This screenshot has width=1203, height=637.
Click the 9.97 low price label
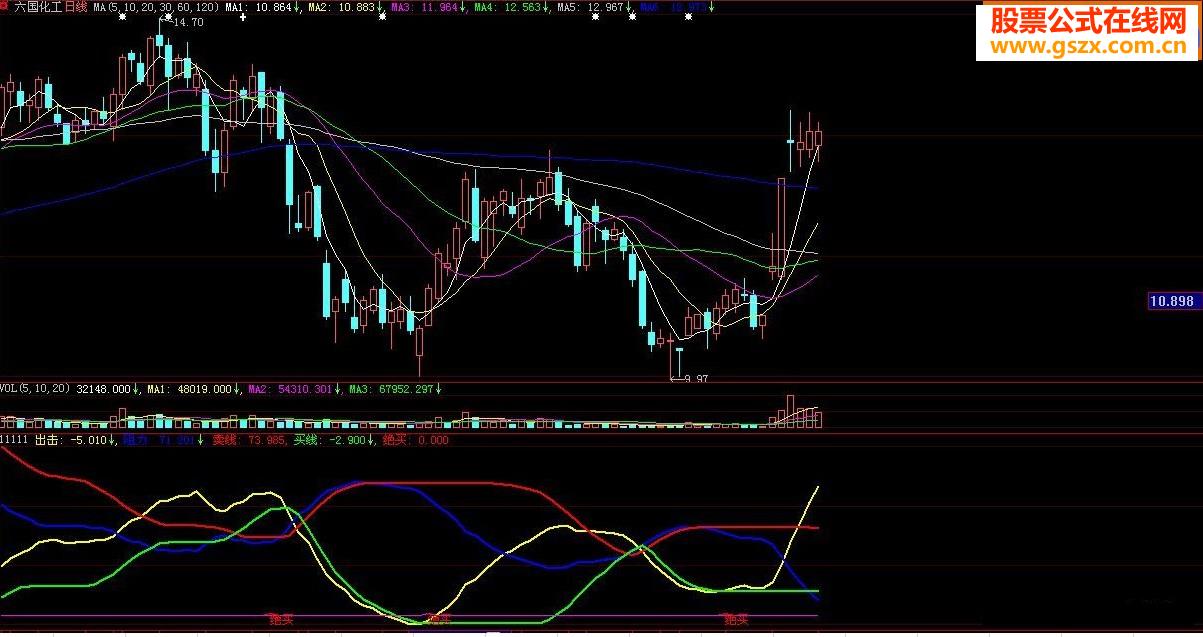coord(695,378)
